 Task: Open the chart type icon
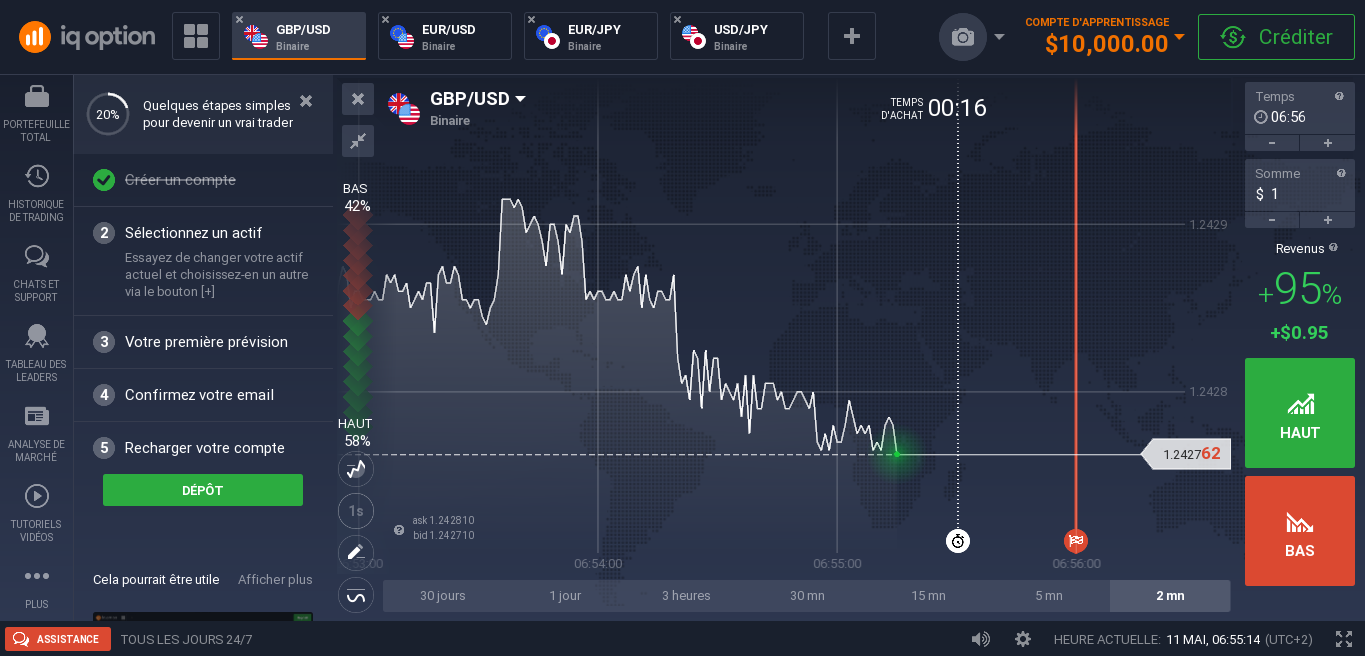point(356,469)
